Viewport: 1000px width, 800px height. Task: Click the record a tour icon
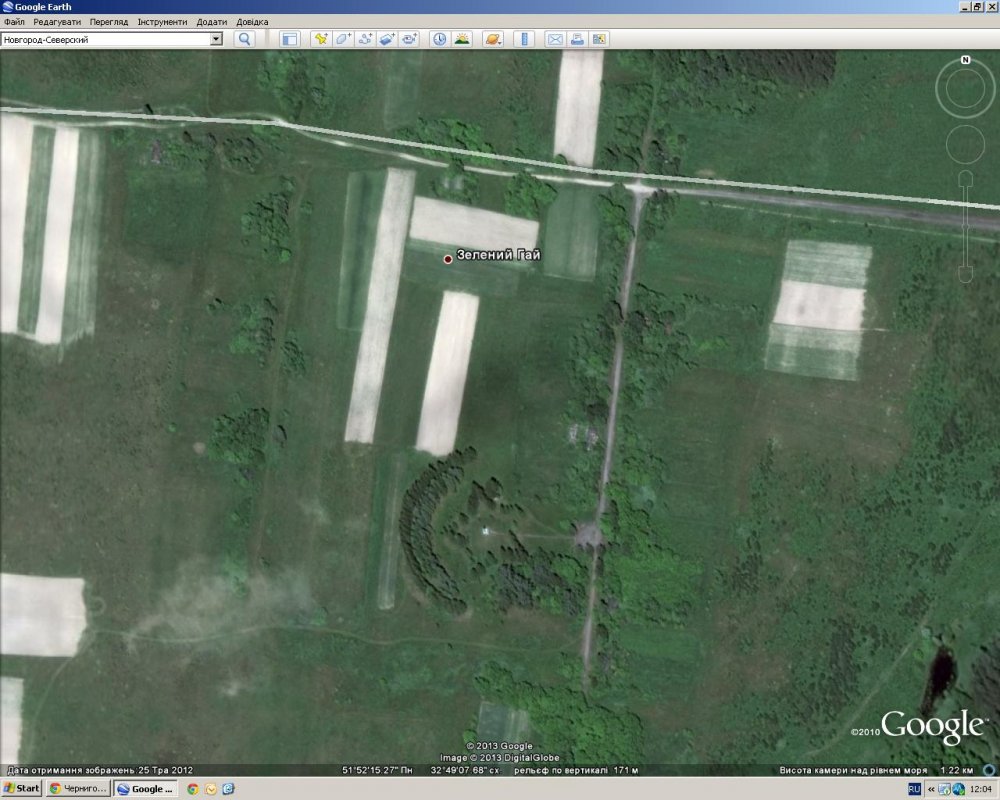[x=409, y=39]
